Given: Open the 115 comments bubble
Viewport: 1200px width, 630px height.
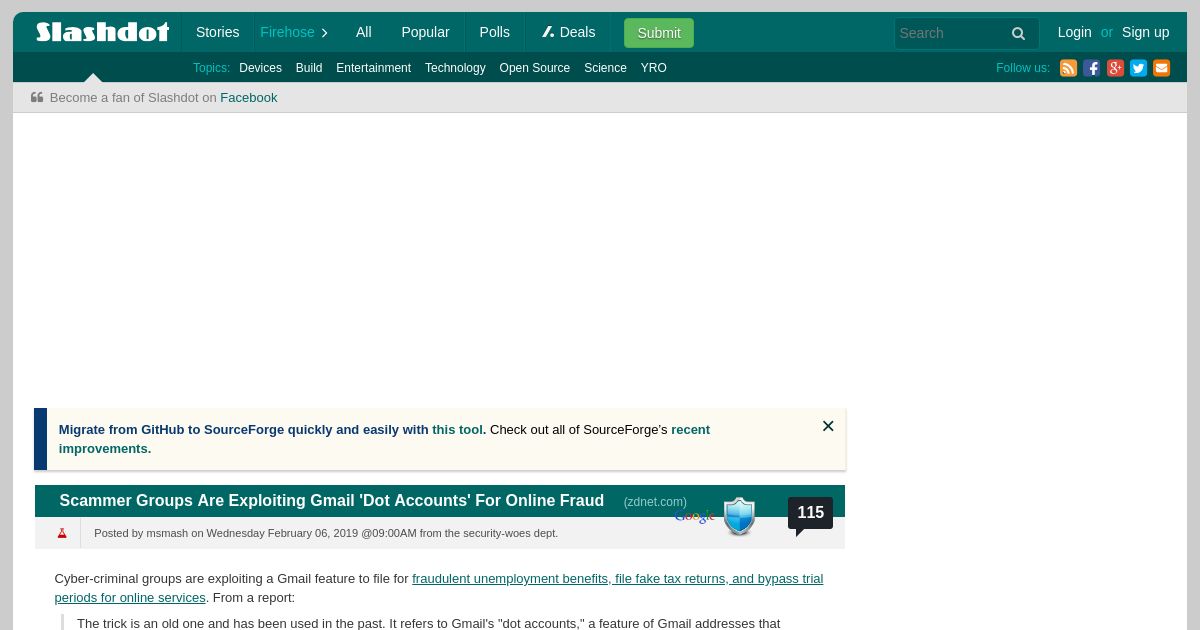Looking at the screenshot, I should [810, 514].
